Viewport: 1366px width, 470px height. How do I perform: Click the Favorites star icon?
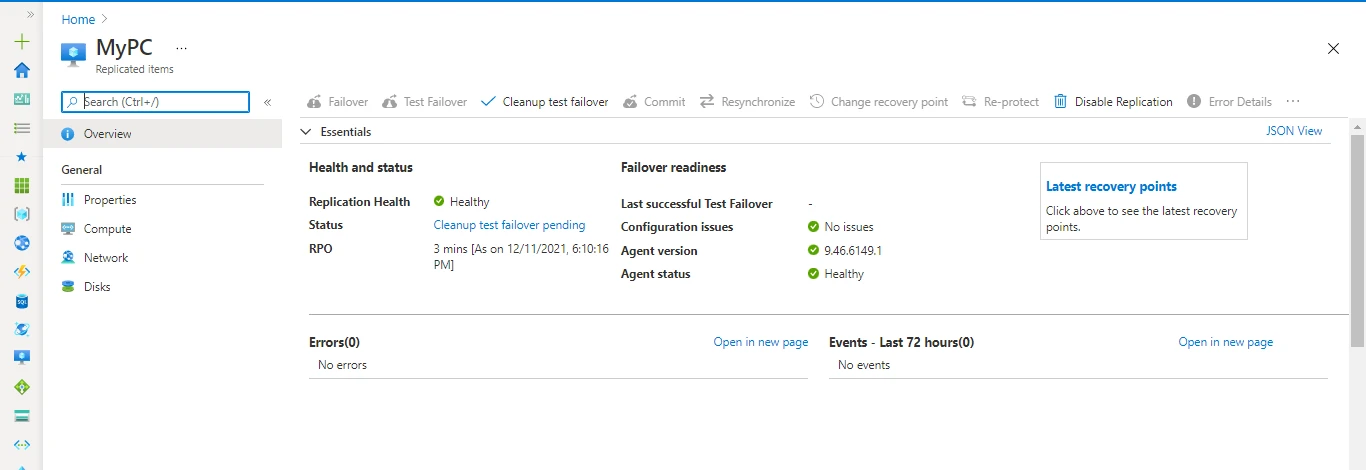tap(21, 157)
